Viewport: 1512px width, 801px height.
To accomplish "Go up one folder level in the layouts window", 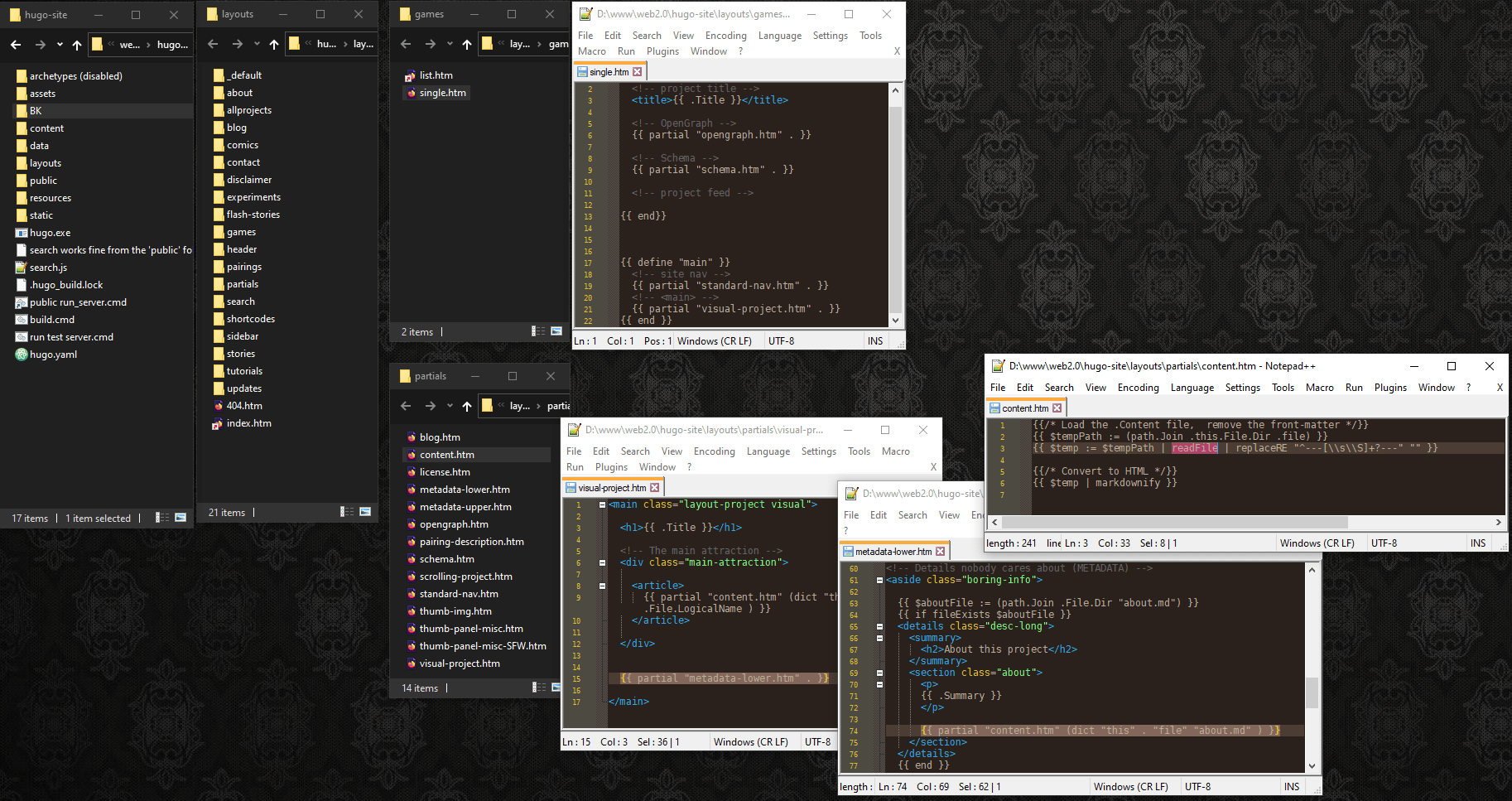I will click(x=274, y=45).
